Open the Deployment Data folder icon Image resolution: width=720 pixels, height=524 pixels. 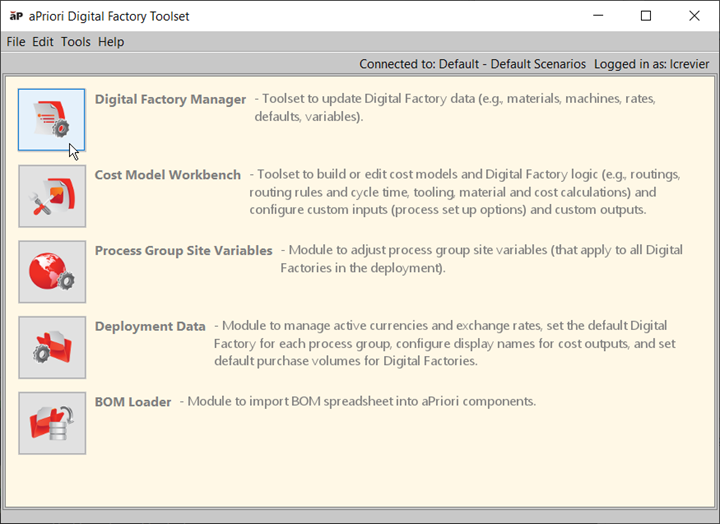click(x=52, y=347)
